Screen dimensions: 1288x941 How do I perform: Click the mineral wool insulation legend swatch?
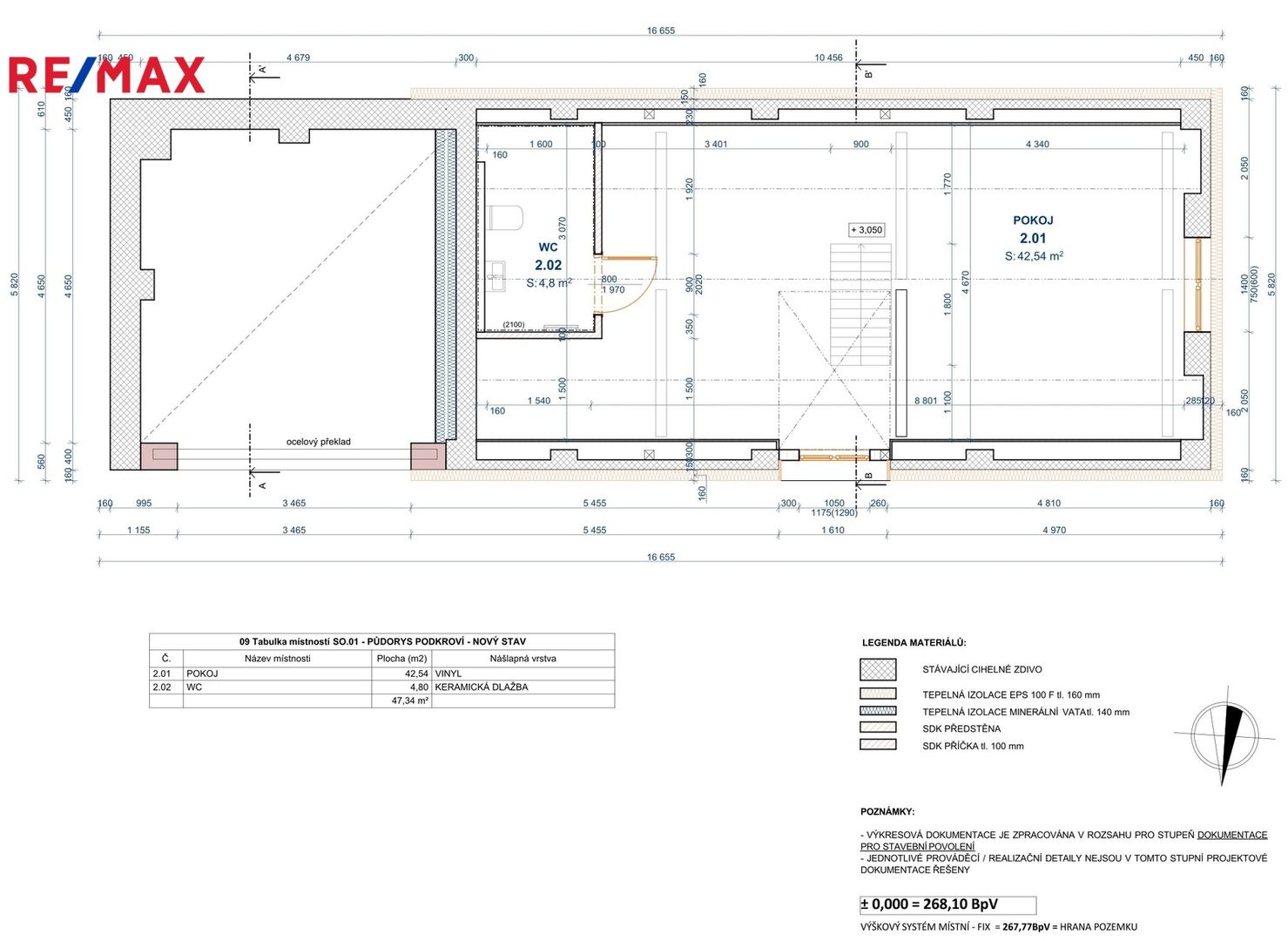click(x=878, y=711)
